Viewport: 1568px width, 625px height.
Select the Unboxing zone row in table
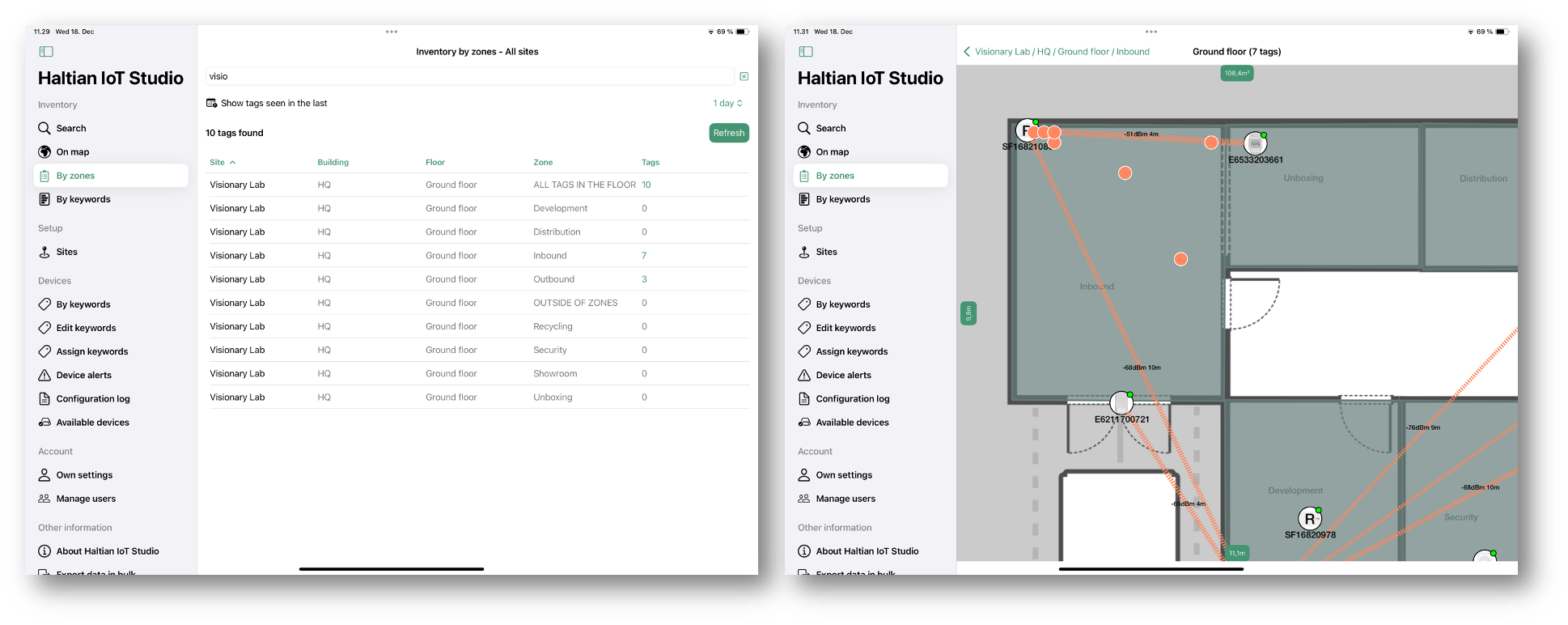[479, 398]
